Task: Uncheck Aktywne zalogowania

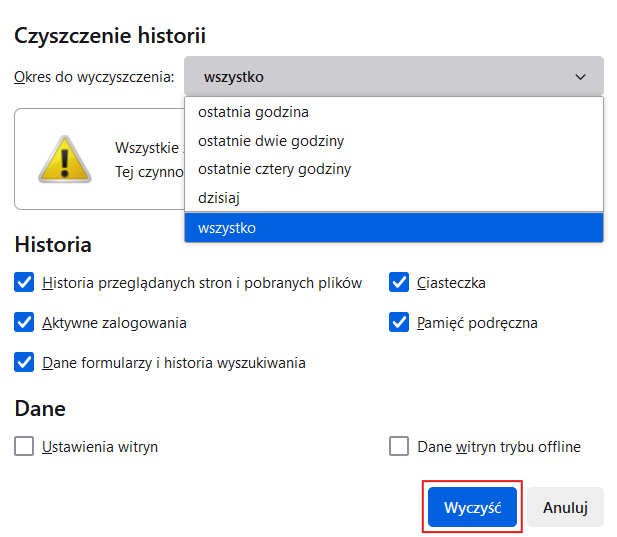Action: [24, 322]
